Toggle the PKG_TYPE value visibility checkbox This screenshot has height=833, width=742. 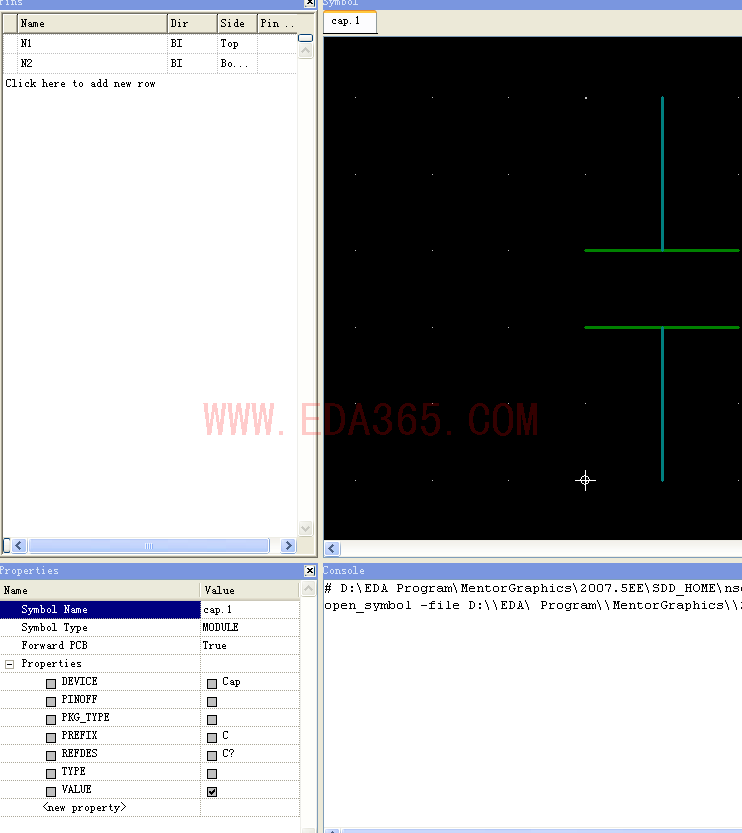[212, 719]
